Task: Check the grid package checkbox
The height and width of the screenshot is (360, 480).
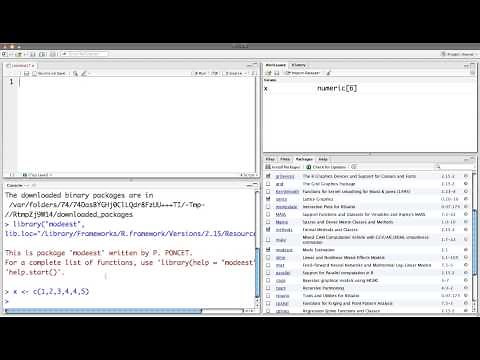Action: coord(268,183)
